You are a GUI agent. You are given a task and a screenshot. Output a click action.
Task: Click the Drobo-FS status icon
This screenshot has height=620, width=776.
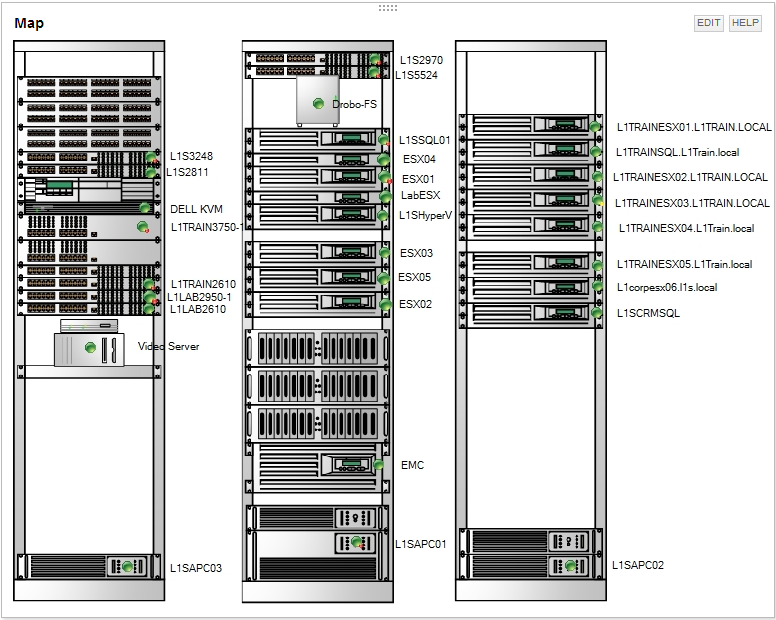tap(318, 103)
